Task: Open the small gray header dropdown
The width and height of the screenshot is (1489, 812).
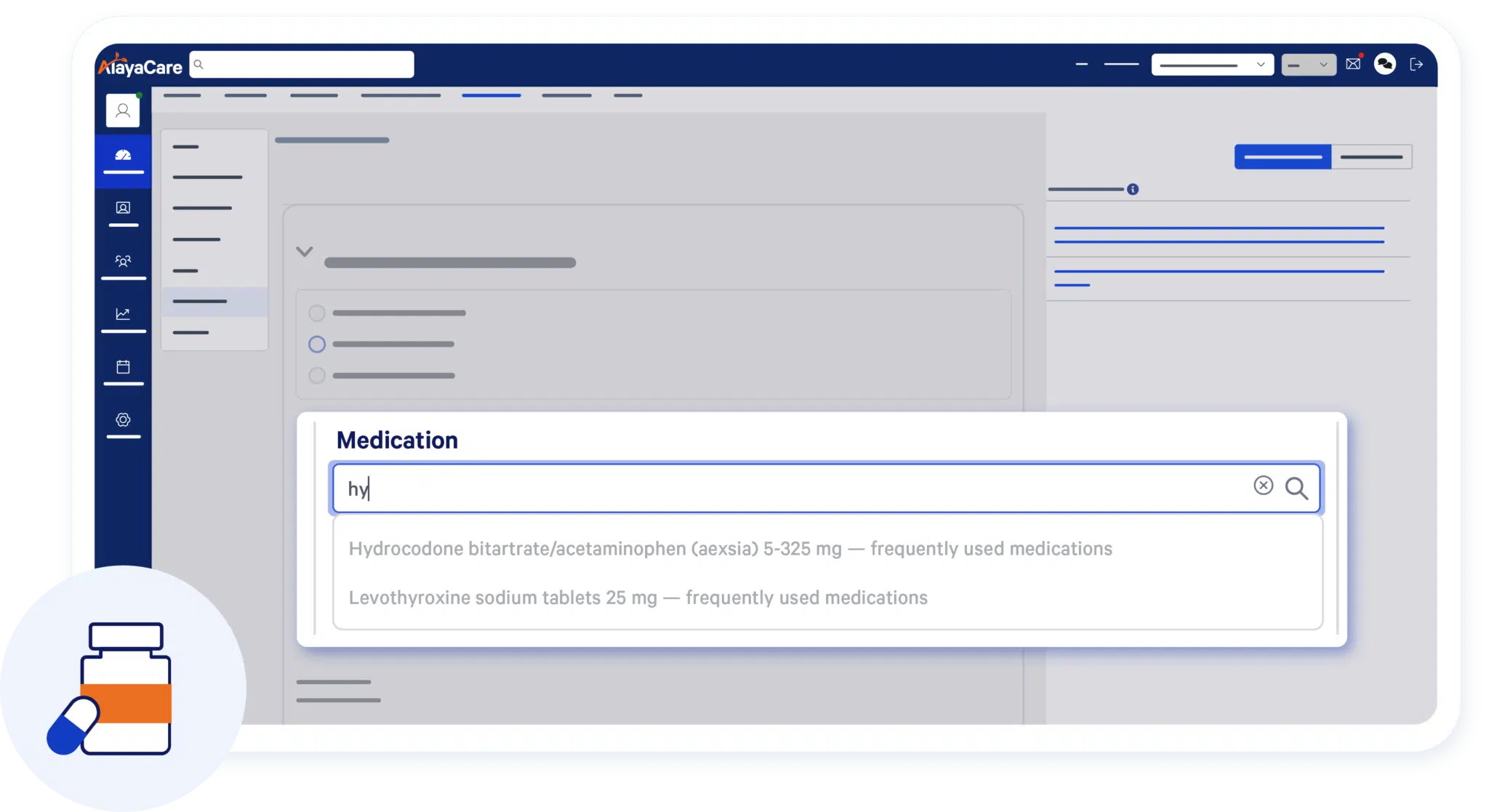Action: [x=1308, y=64]
